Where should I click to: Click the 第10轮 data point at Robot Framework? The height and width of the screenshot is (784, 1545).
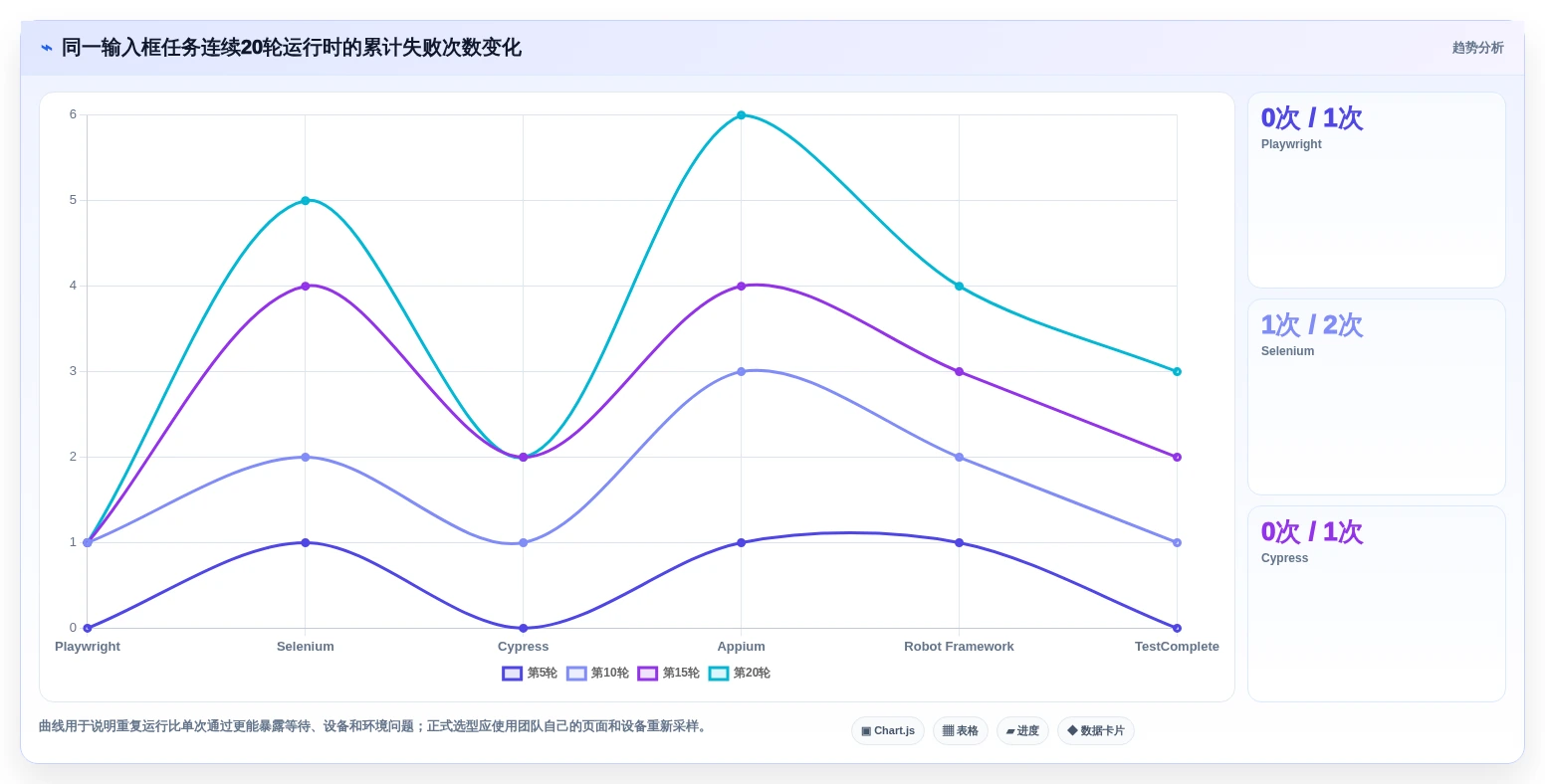click(x=960, y=458)
